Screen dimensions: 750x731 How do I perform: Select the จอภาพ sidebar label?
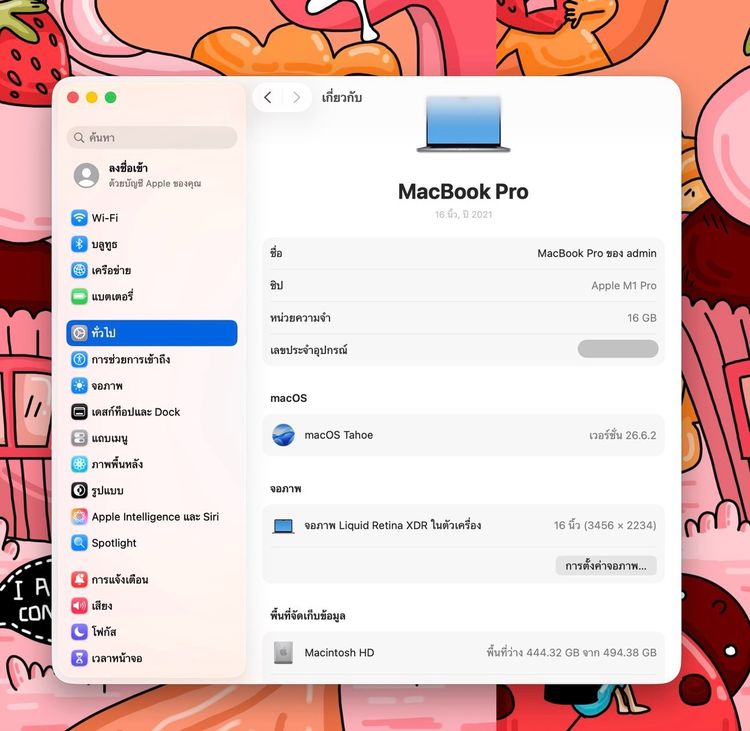pos(107,386)
